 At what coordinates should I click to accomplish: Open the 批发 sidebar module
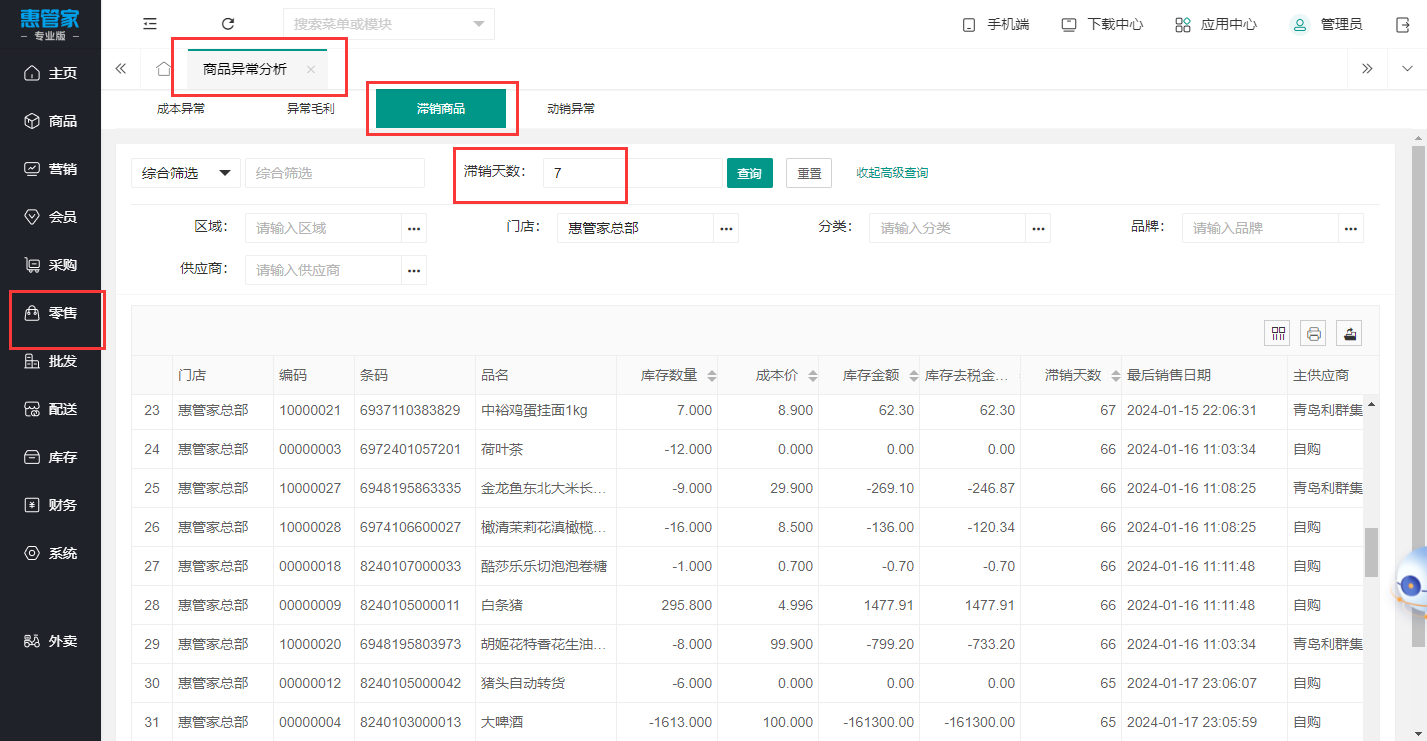click(x=50, y=361)
